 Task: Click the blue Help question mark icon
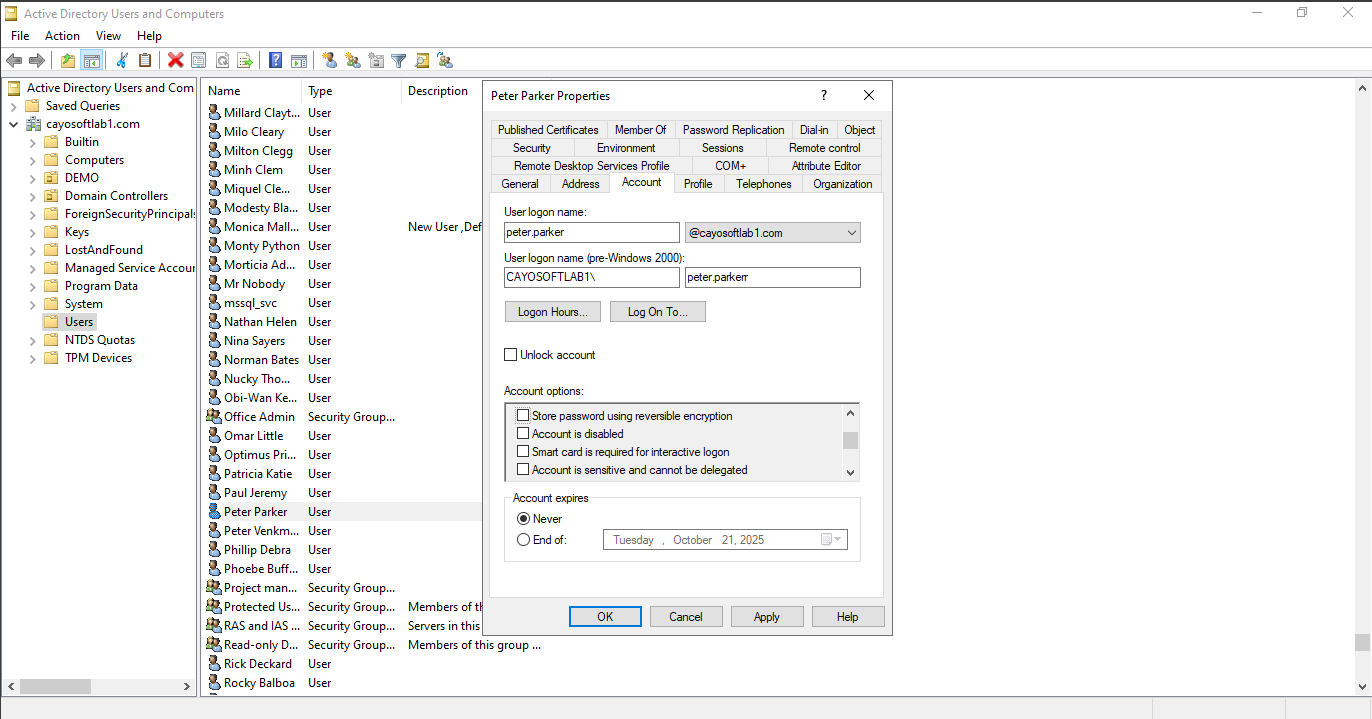click(x=275, y=60)
